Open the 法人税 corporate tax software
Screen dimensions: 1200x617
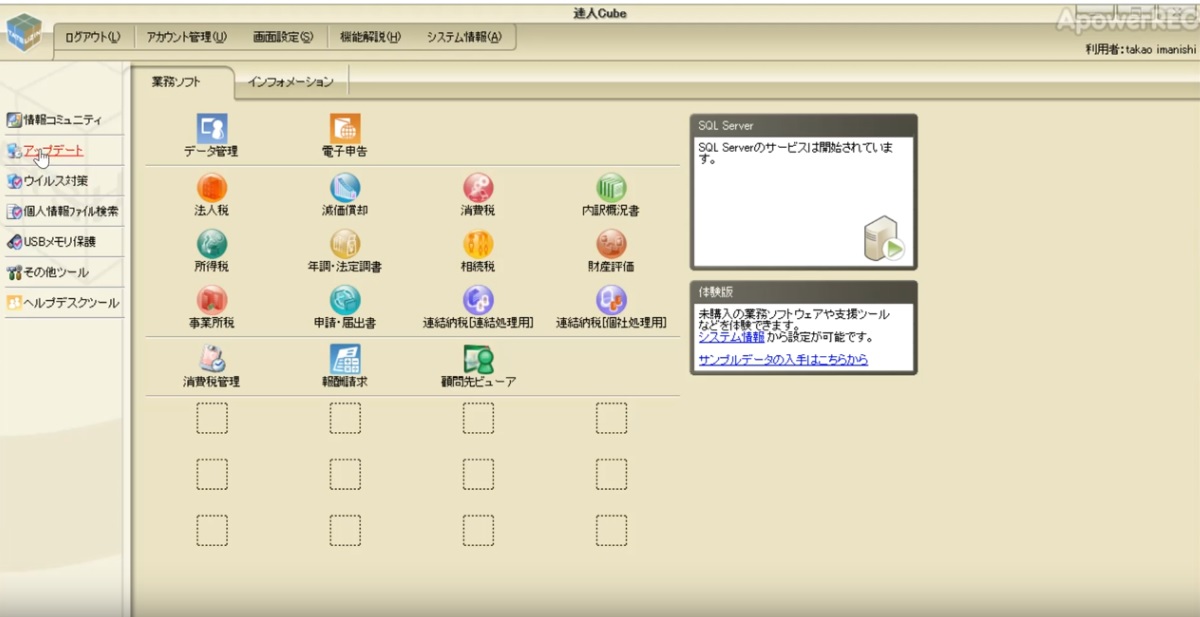(x=211, y=194)
